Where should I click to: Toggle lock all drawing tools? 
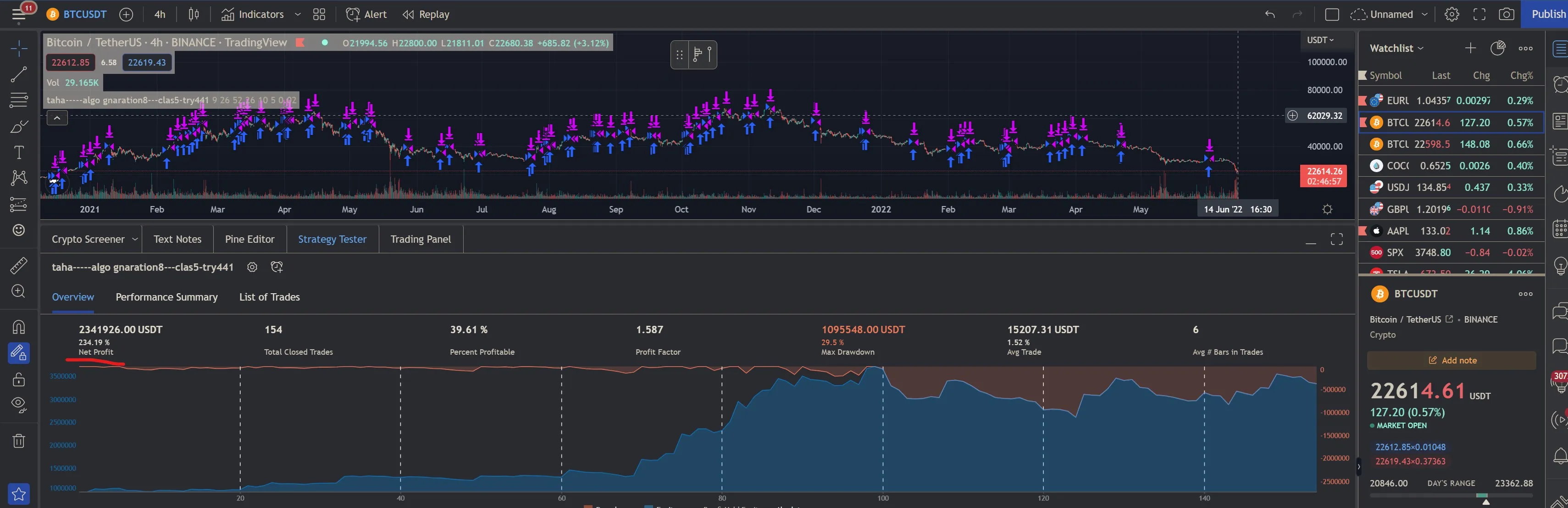coord(19,380)
